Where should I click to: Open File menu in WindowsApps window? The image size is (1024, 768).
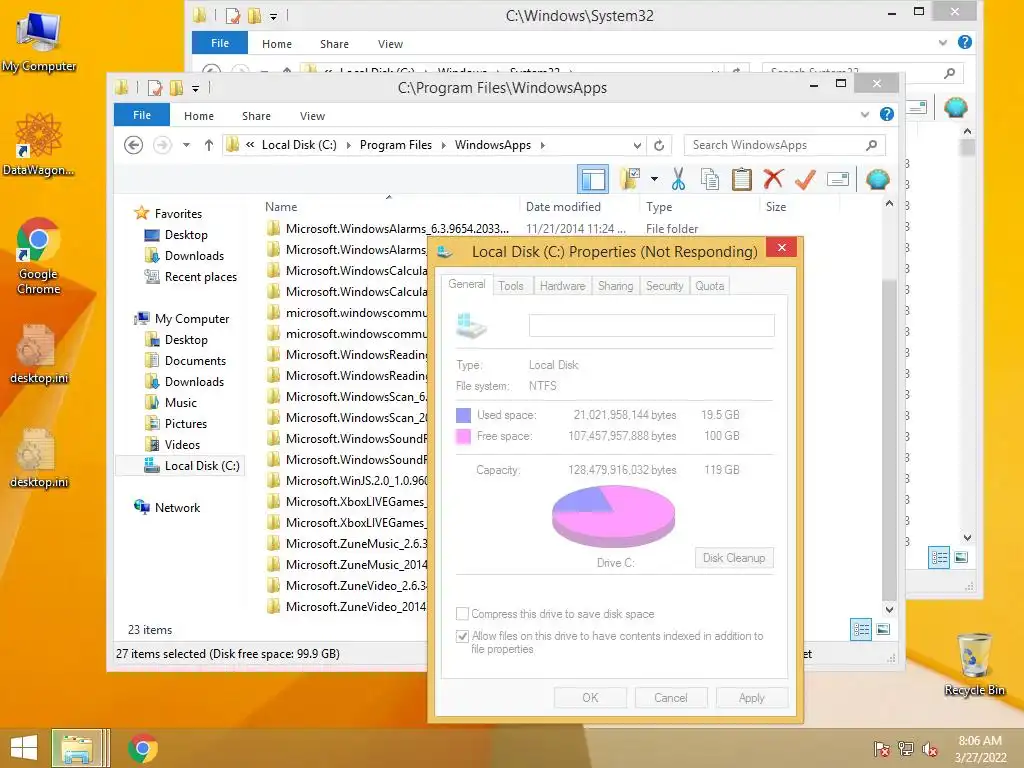tap(142, 115)
